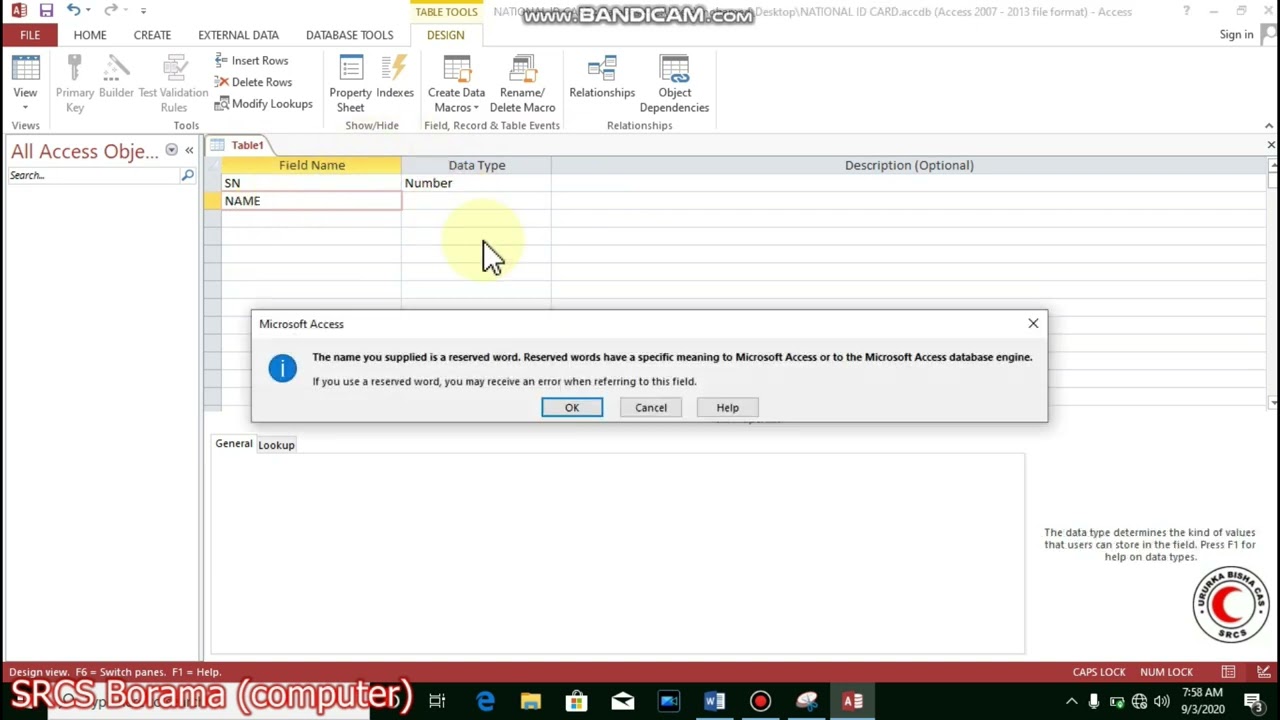Click Bandicam record icon in taskbar
Screen dimensions: 1280x720
(x=760, y=702)
